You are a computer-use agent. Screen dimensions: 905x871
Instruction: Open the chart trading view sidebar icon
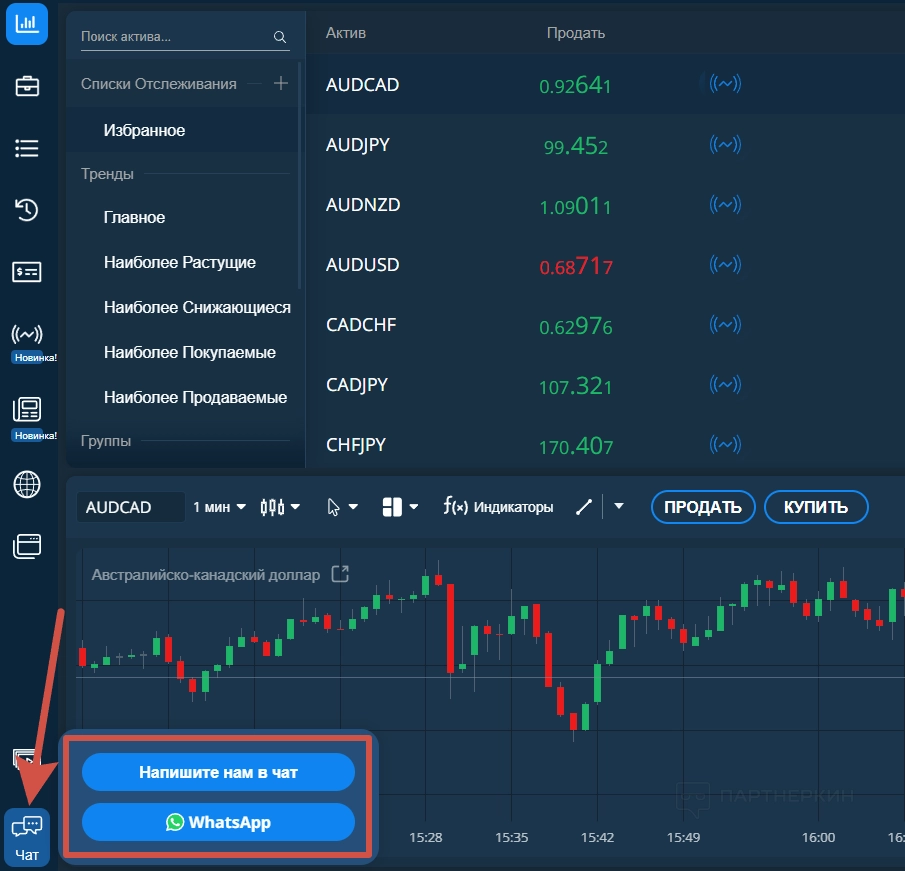[x=27, y=24]
